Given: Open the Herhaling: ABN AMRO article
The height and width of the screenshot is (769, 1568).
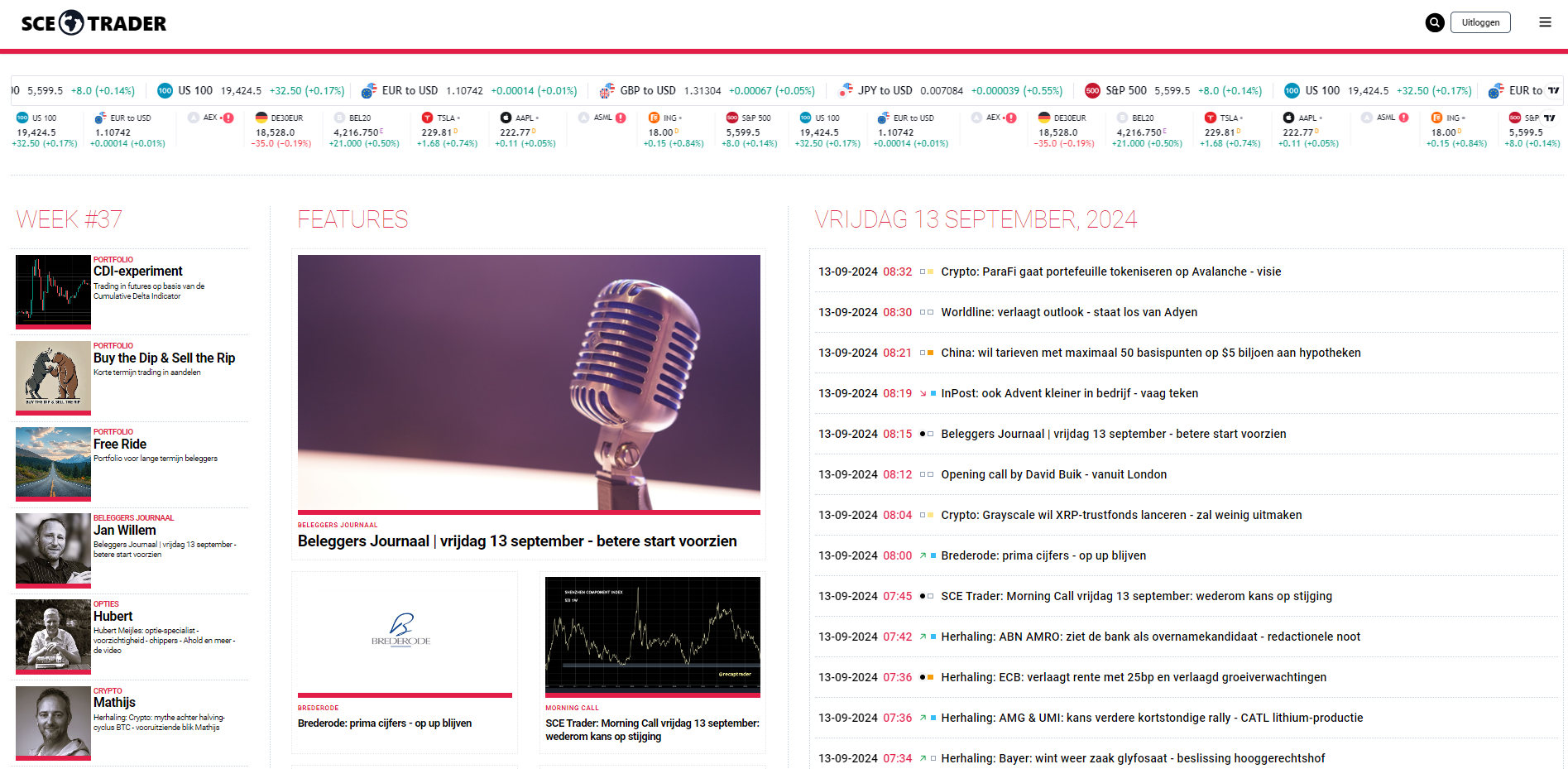Looking at the screenshot, I should coord(1151,637).
